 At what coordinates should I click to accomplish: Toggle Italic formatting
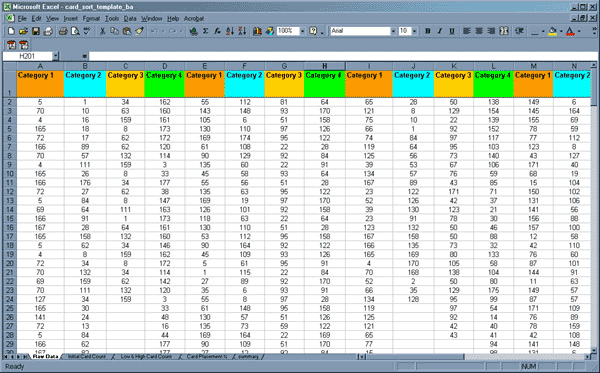(440, 31)
